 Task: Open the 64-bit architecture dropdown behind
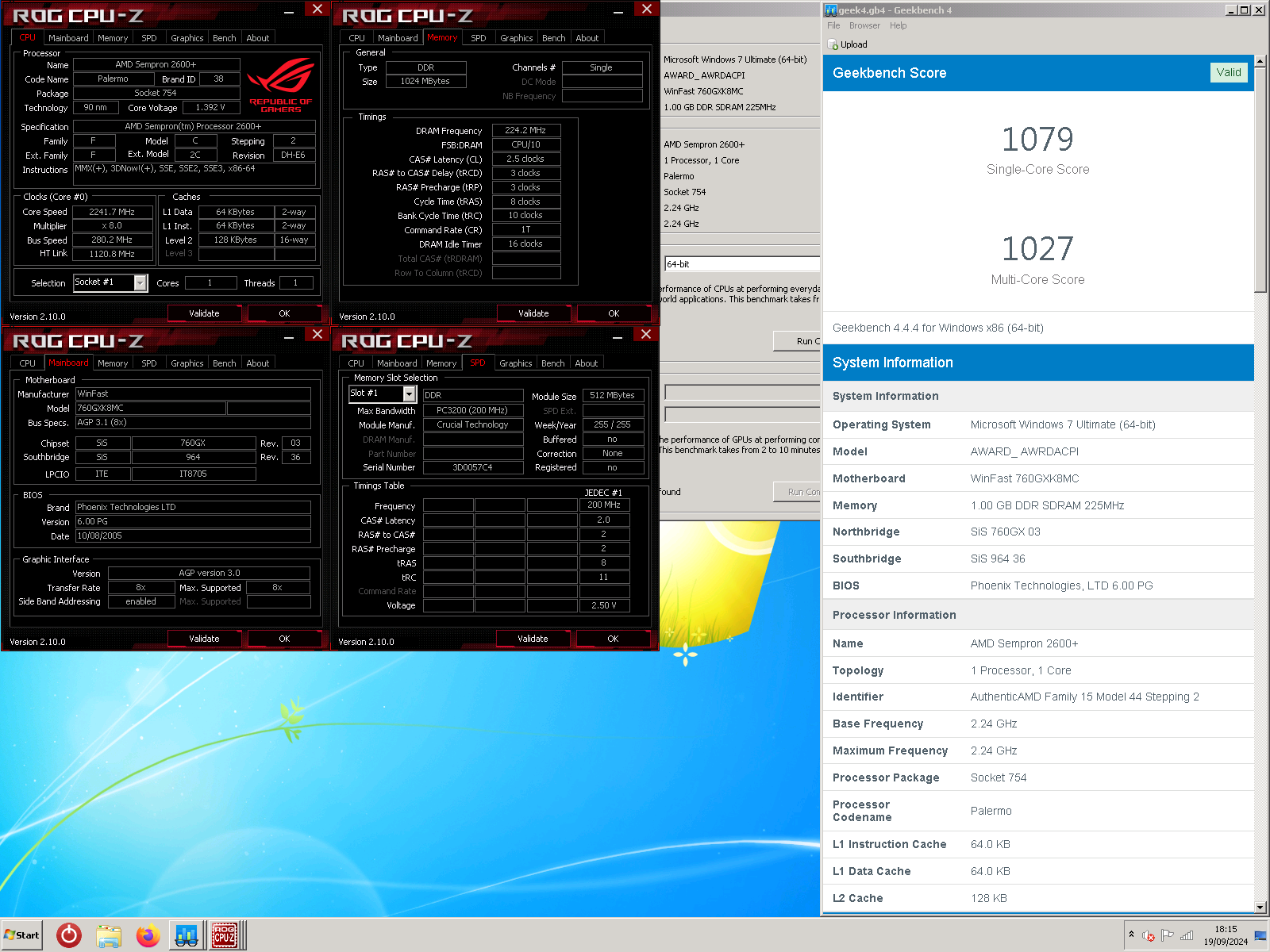[x=741, y=264]
